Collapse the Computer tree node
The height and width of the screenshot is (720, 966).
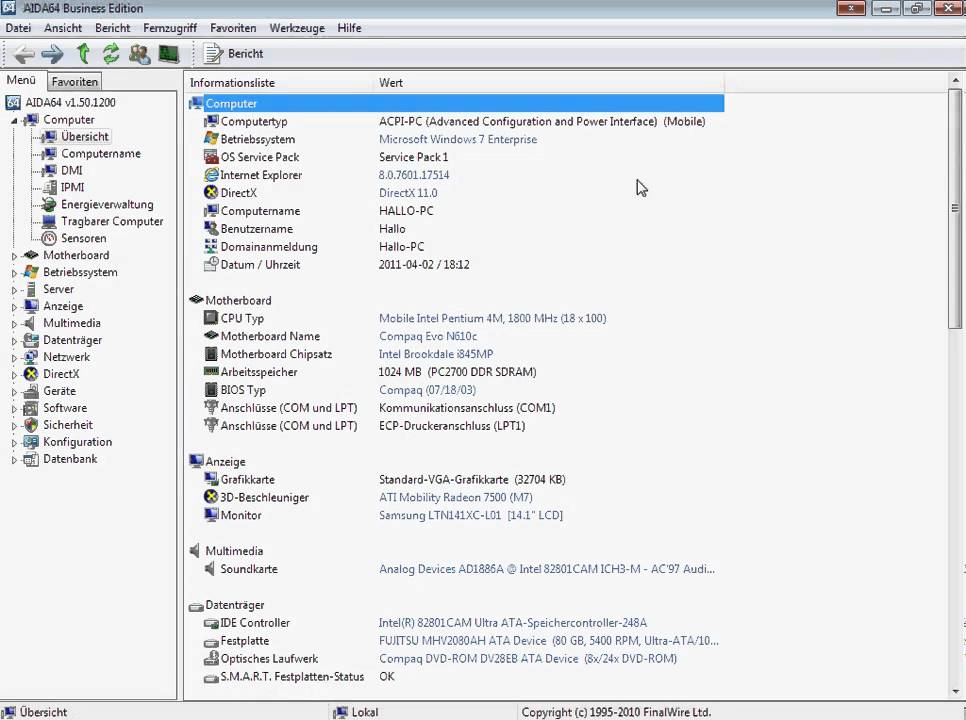(14, 121)
